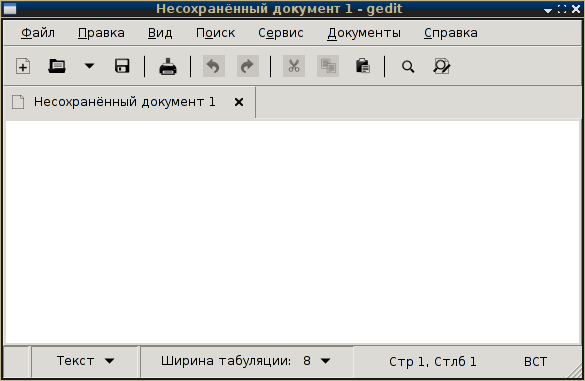The image size is (585, 381).
Task: Click the Стр 1, Стлб 1 status text
Action: coord(432,362)
